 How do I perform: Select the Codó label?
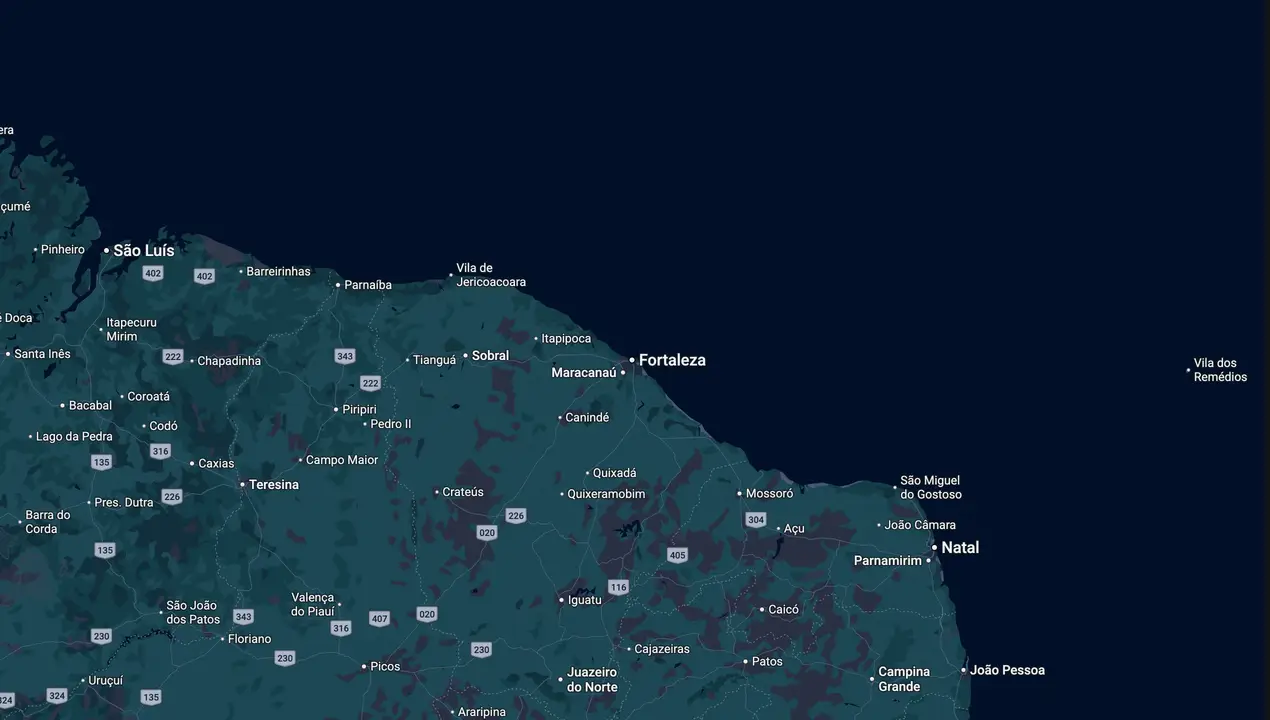click(x=163, y=426)
